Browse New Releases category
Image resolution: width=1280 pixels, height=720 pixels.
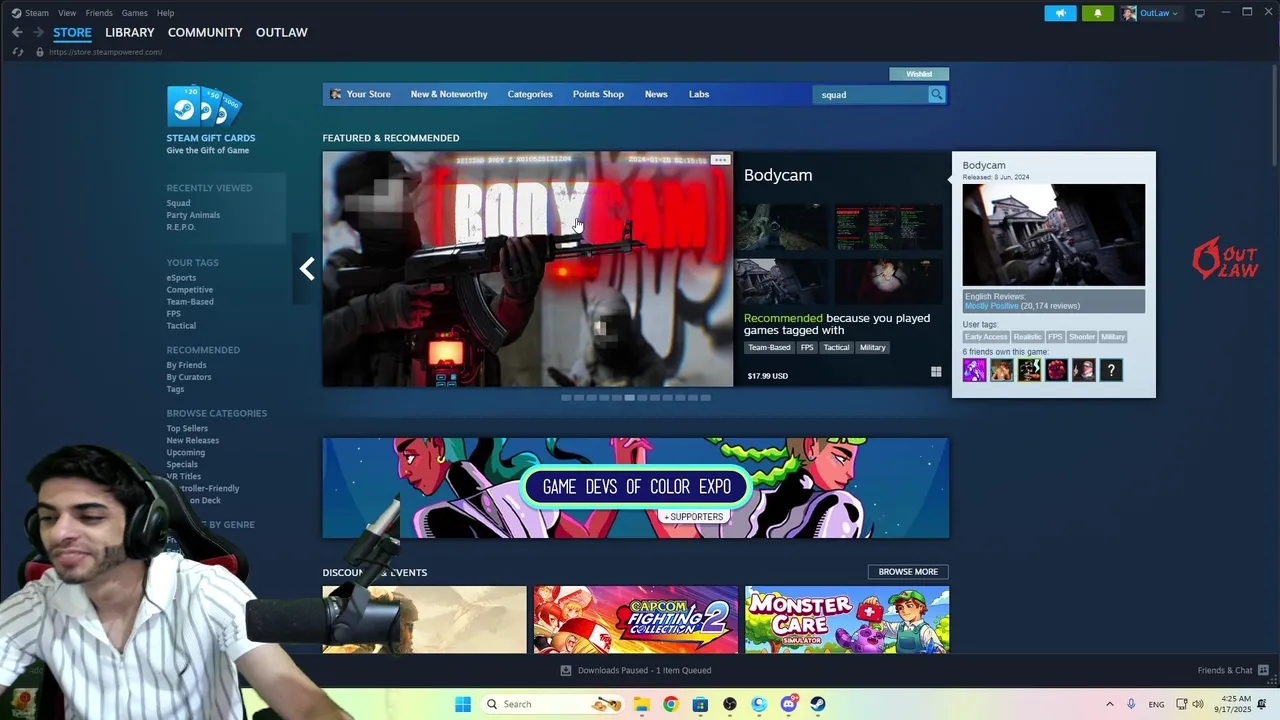[193, 440]
